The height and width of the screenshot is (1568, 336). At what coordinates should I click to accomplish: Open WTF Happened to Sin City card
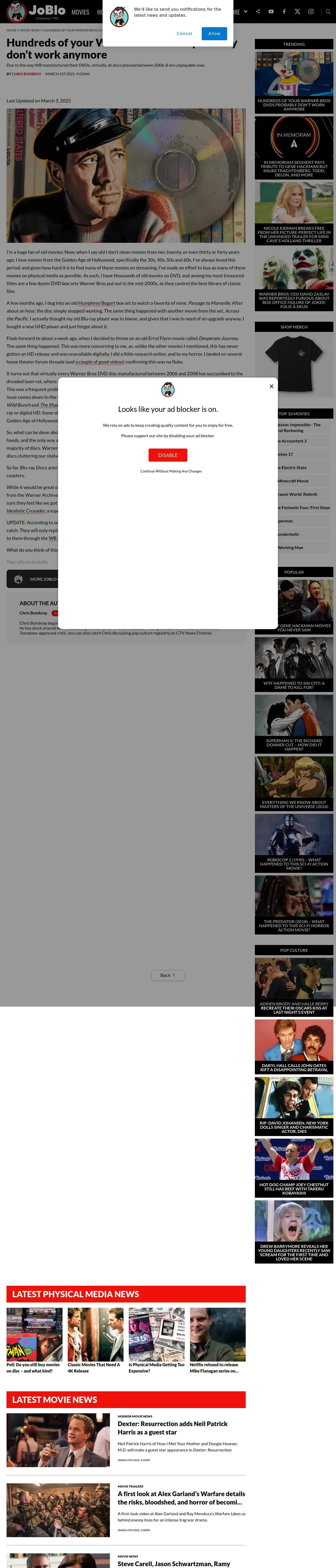[294, 664]
